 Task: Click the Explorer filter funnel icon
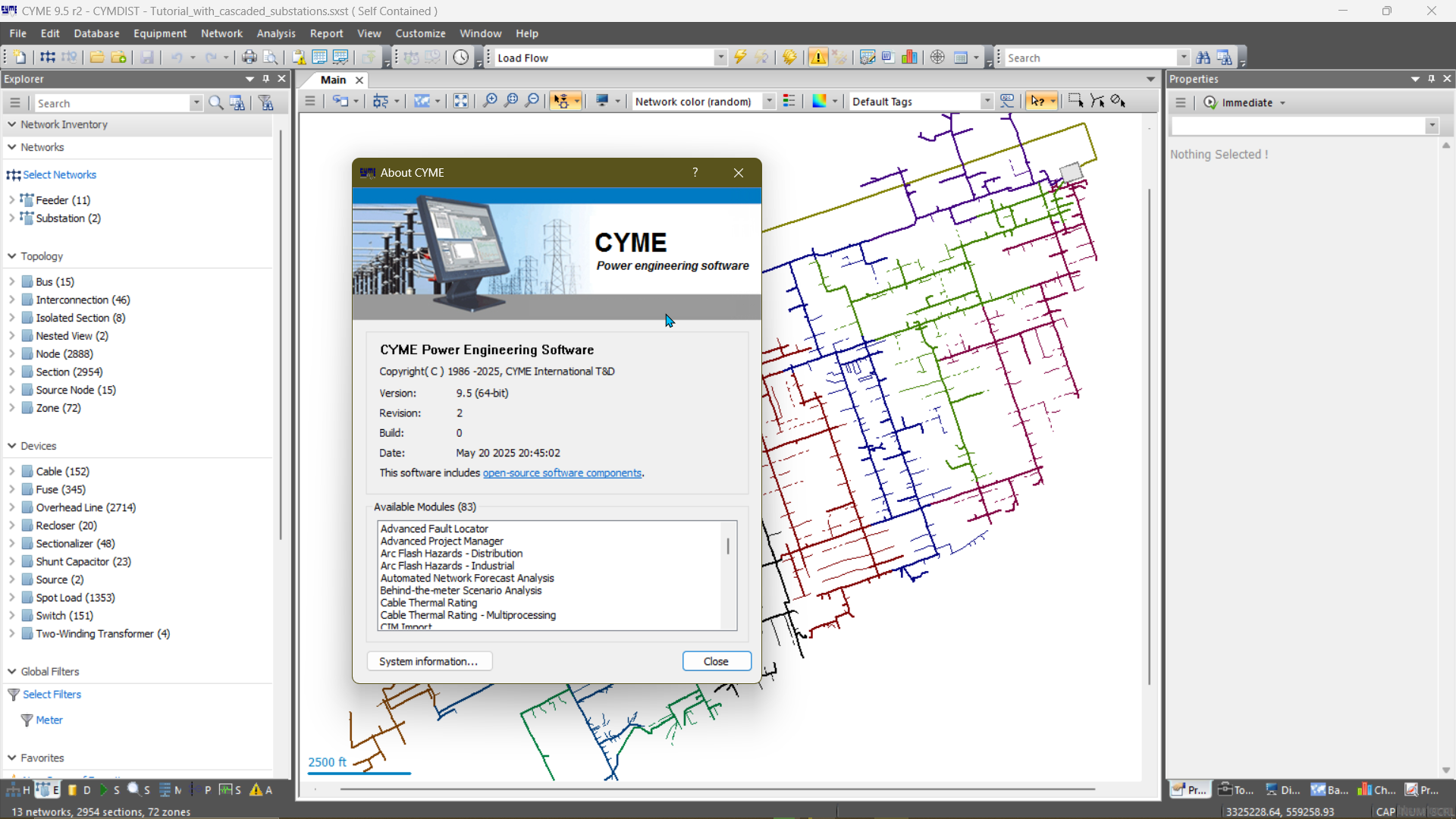266,103
